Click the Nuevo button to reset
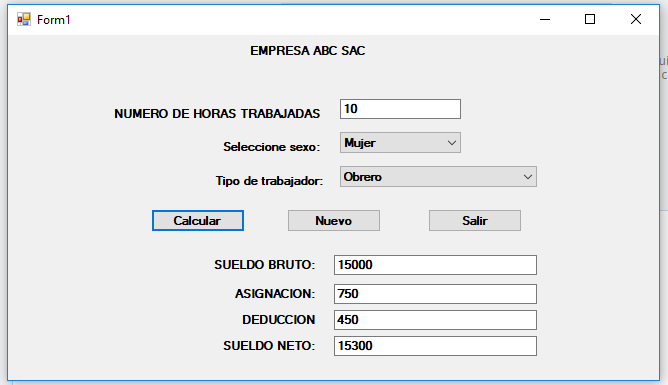Viewport: 668px width, 385px height. pyautogui.click(x=334, y=221)
